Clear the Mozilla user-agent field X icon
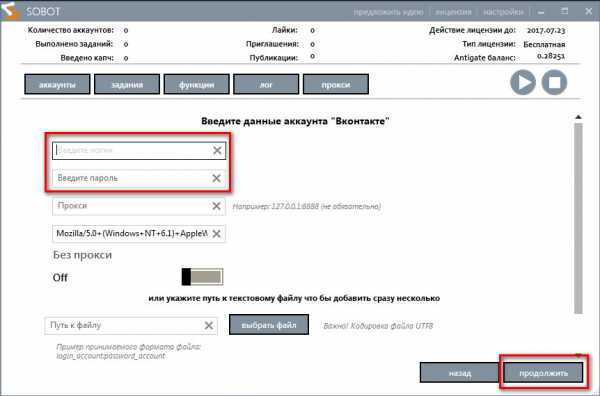The height and width of the screenshot is (396, 600). click(216, 233)
